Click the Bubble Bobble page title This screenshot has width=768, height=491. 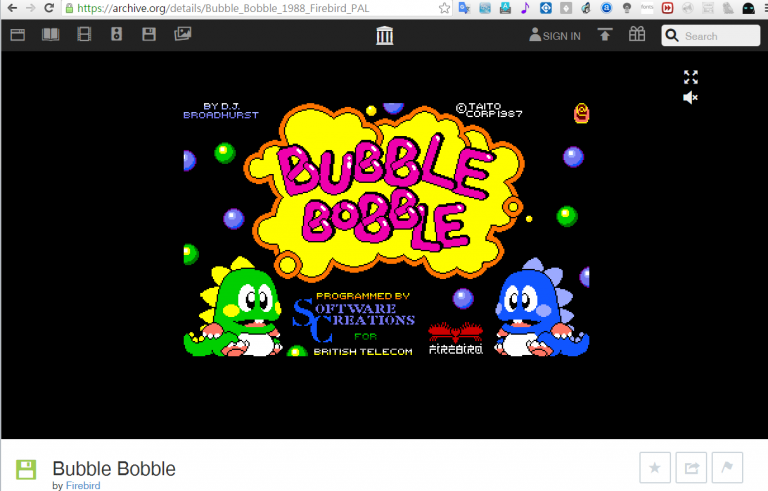coord(114,469)
